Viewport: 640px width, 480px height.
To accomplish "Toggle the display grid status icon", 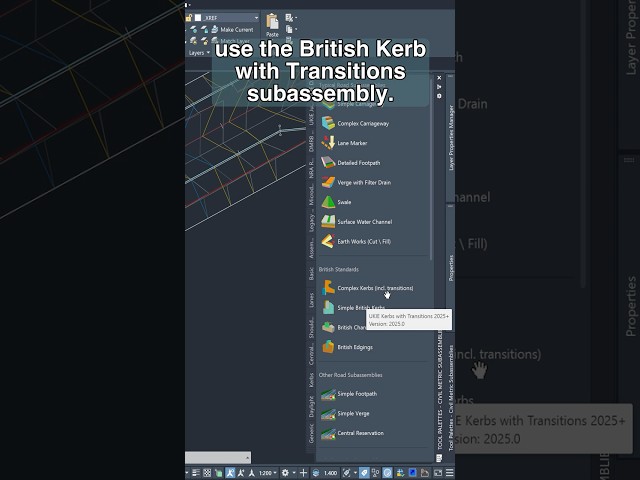I will (x=207, y=473).
